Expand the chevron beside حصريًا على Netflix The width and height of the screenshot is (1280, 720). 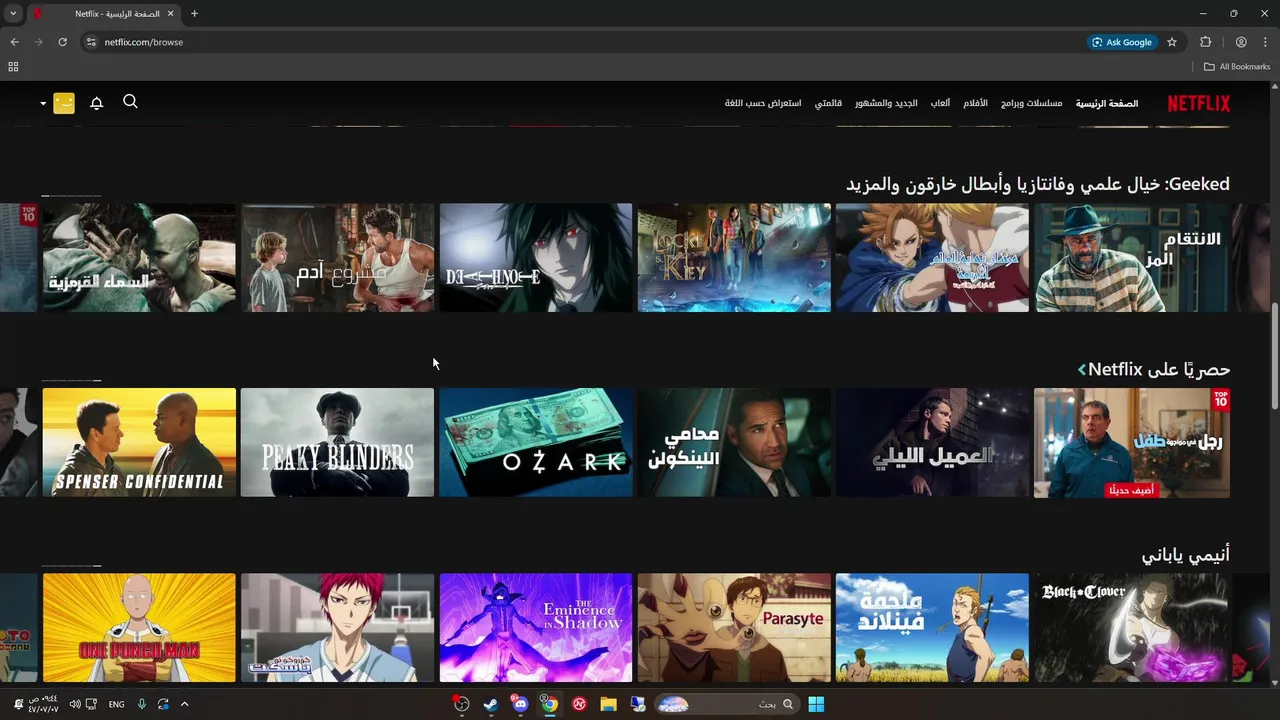(x=1082, y=370)
